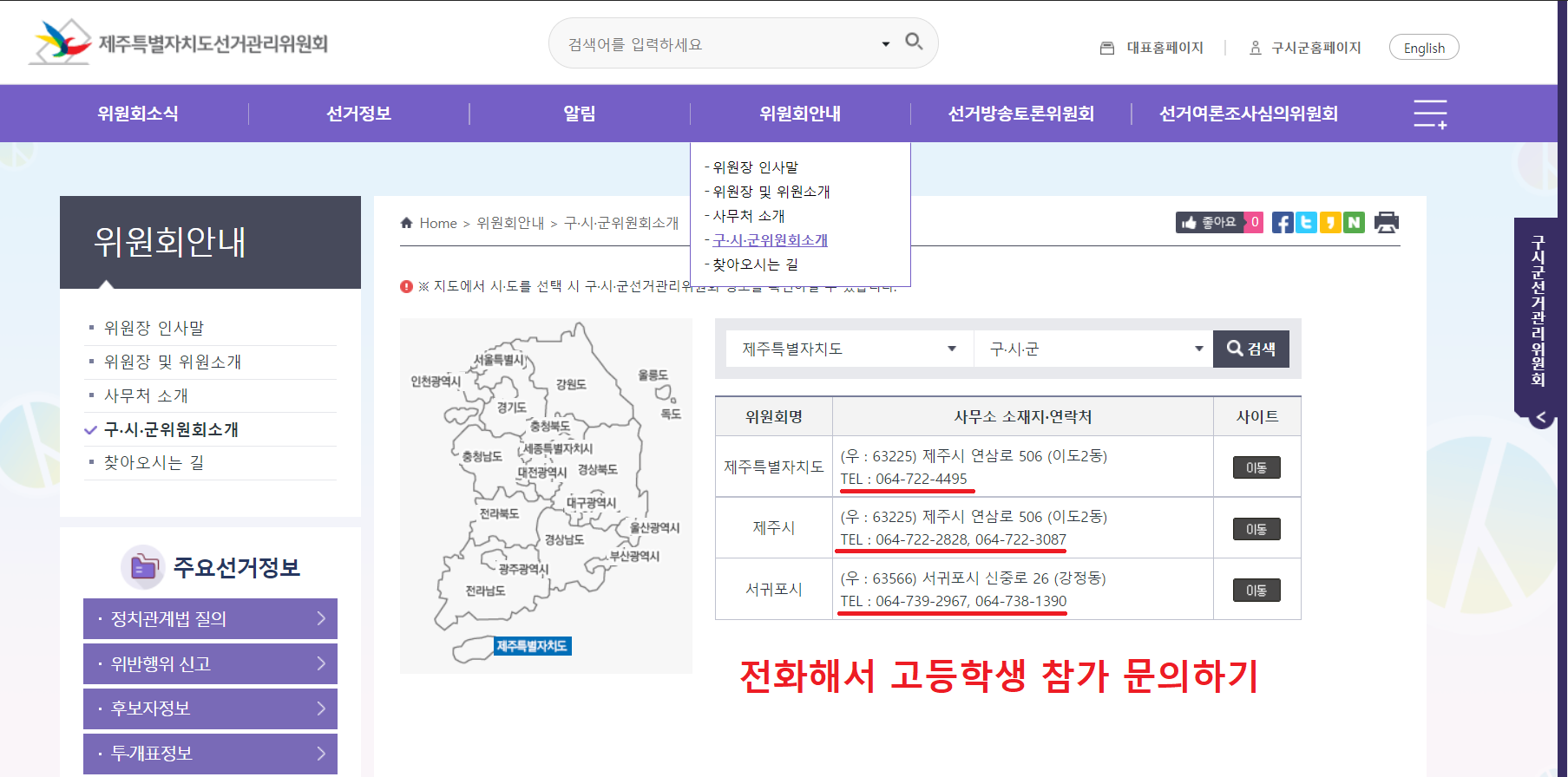Open the 위원회소식 menu
Image resolution: width=1568 pixels, height=777 pixels.
click(x=138, y=114)
